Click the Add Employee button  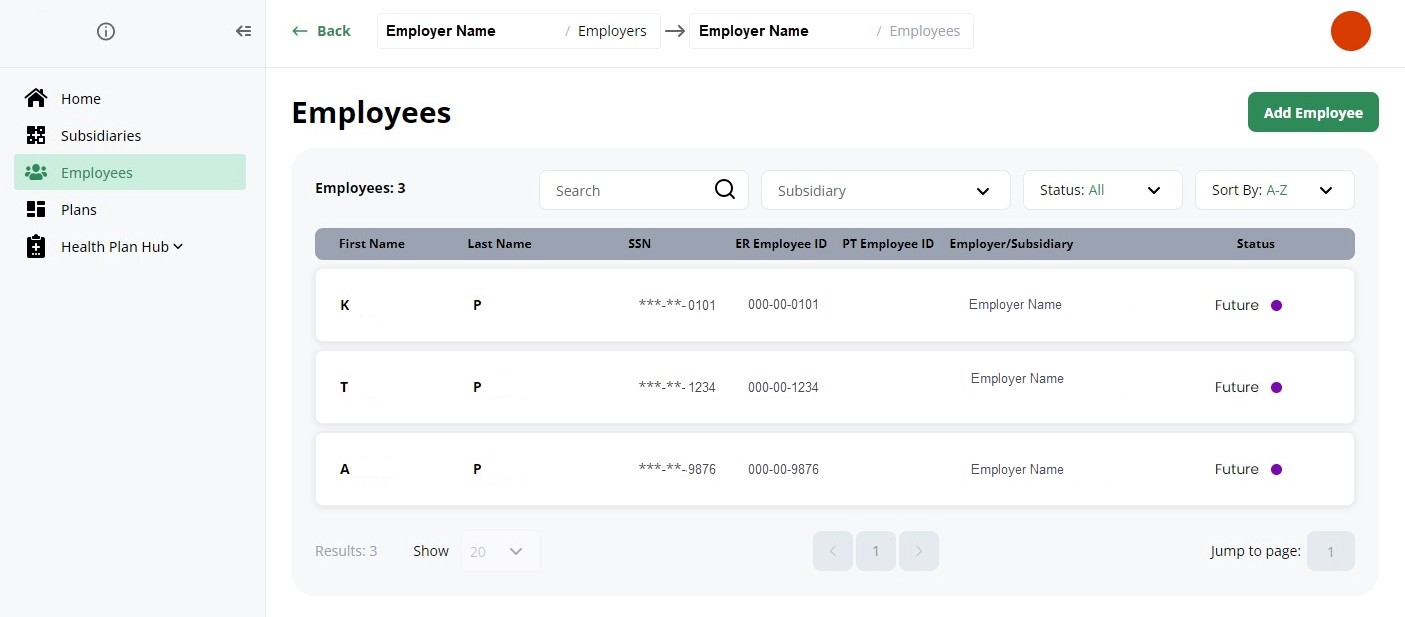click(1313, 112)
